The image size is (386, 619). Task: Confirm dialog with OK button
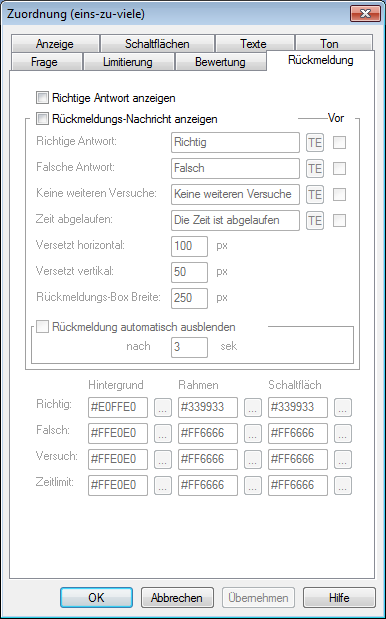[96, 598]
